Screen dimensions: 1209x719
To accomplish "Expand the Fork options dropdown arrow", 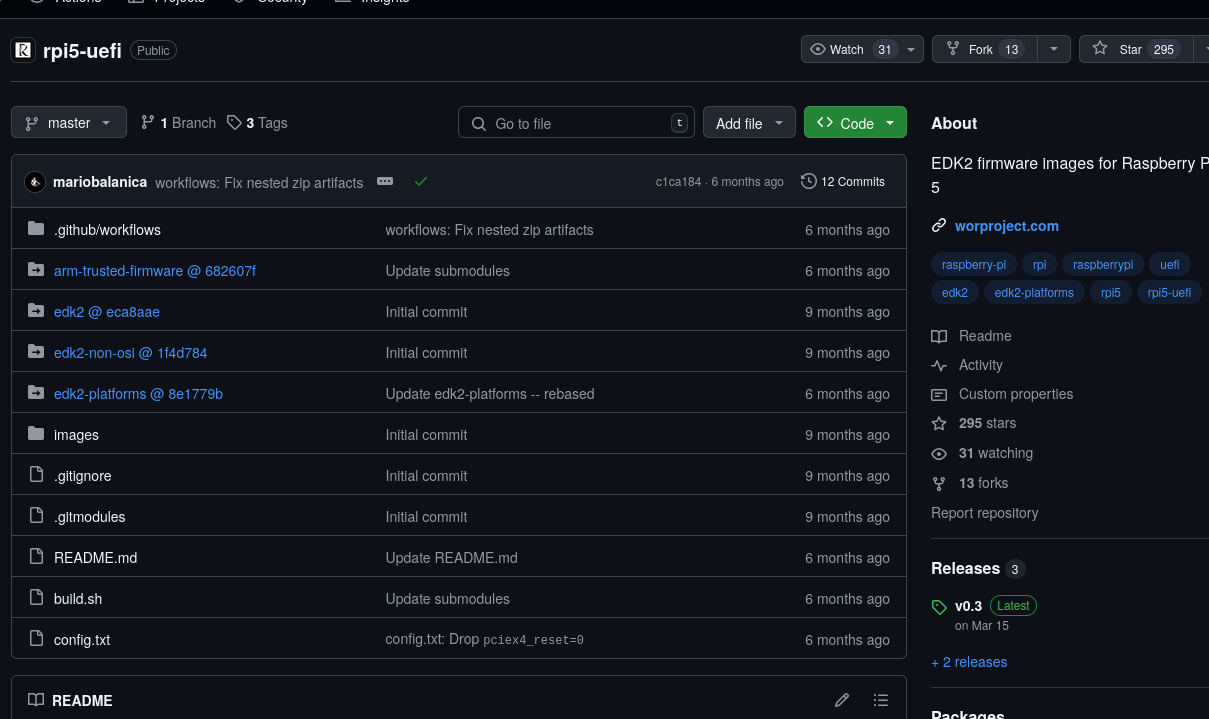I will pos(1054,49).
